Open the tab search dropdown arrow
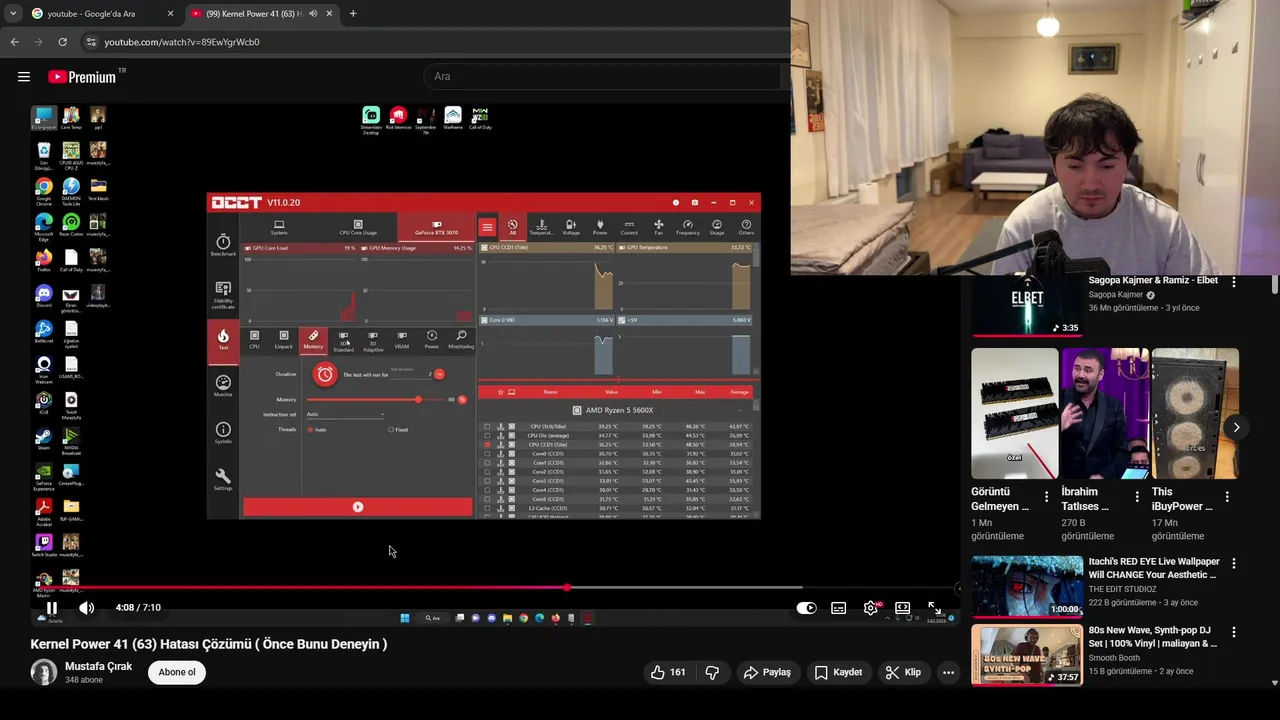Viewport: 1280px width, 720px height. [x=12, y=14]
